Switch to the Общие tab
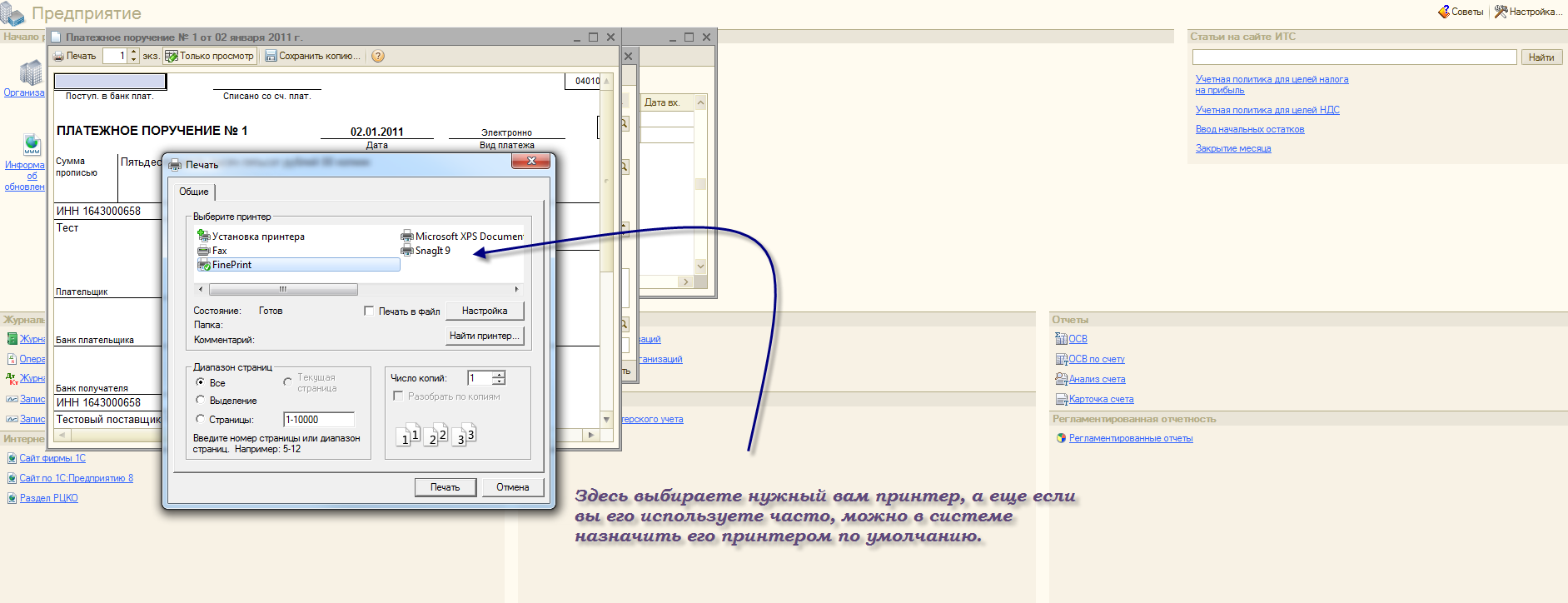1568x603 pixels. point(194,192)
